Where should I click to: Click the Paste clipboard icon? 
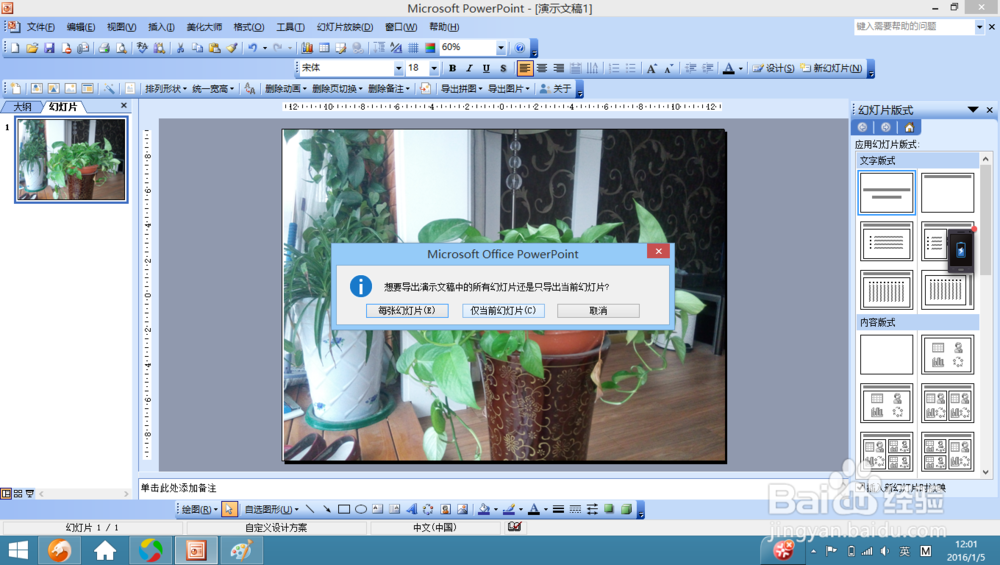click(215, 48)
